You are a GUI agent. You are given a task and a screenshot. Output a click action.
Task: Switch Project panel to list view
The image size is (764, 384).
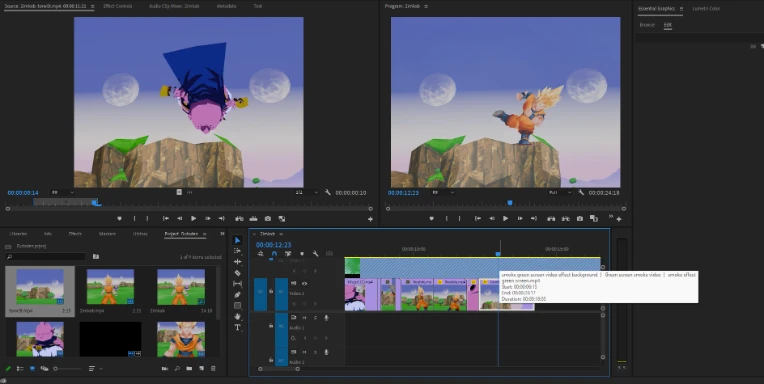[x=20, y=368]
